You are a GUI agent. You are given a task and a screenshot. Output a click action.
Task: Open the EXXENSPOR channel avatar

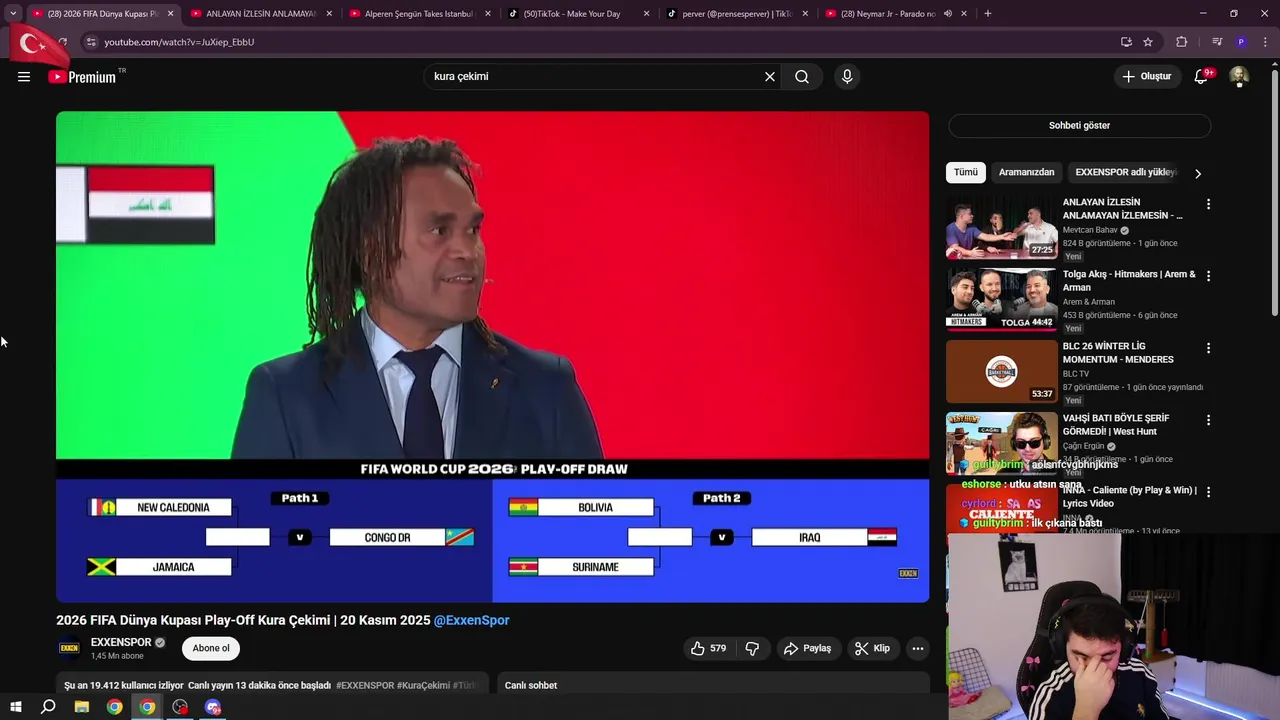click(69, 648)
